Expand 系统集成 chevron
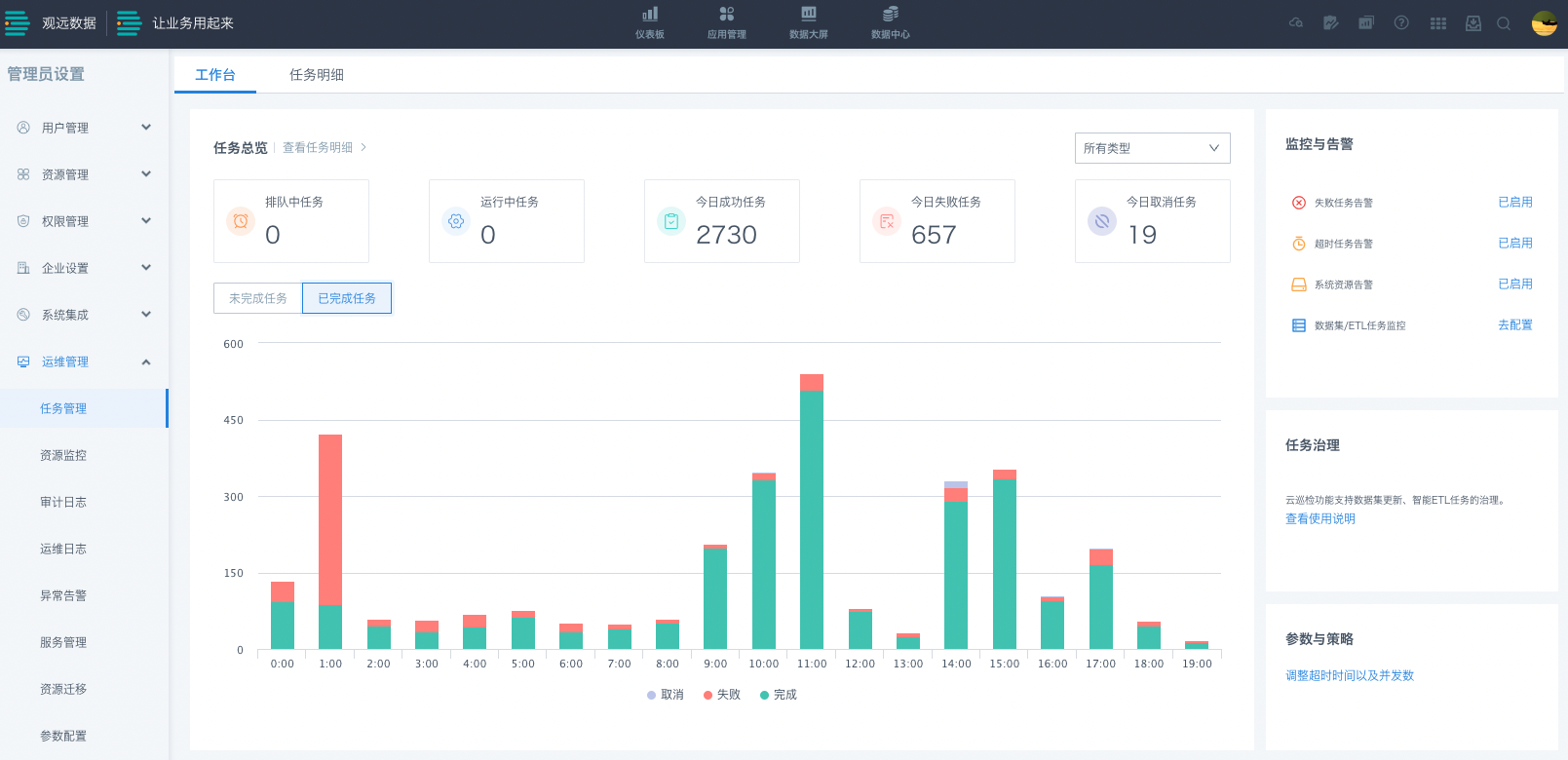Viewport: 1568px width, 760px height. click(x=146, y=315)
